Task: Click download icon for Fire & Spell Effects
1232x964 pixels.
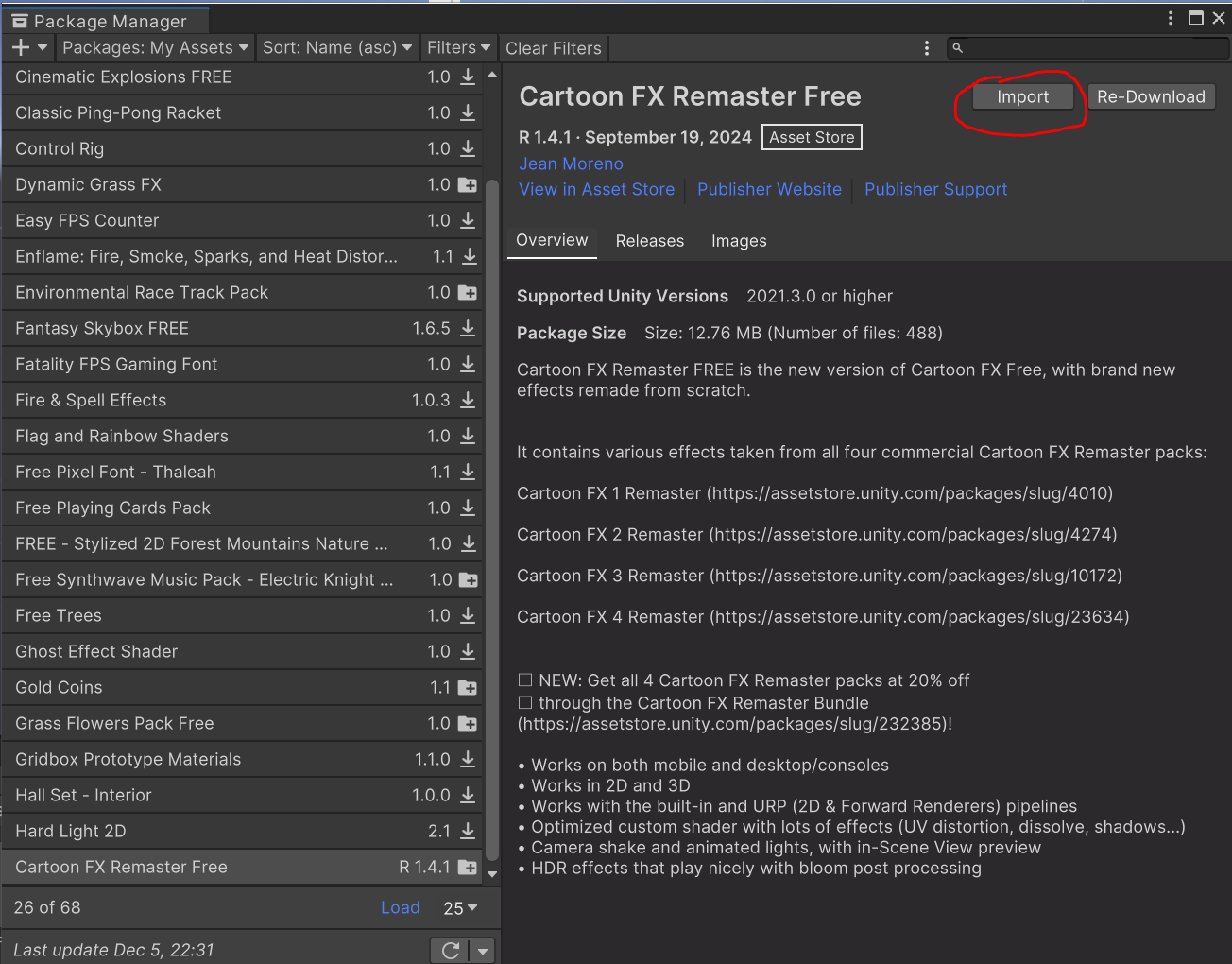Action: pyautogui.click(x=468, y=401)
